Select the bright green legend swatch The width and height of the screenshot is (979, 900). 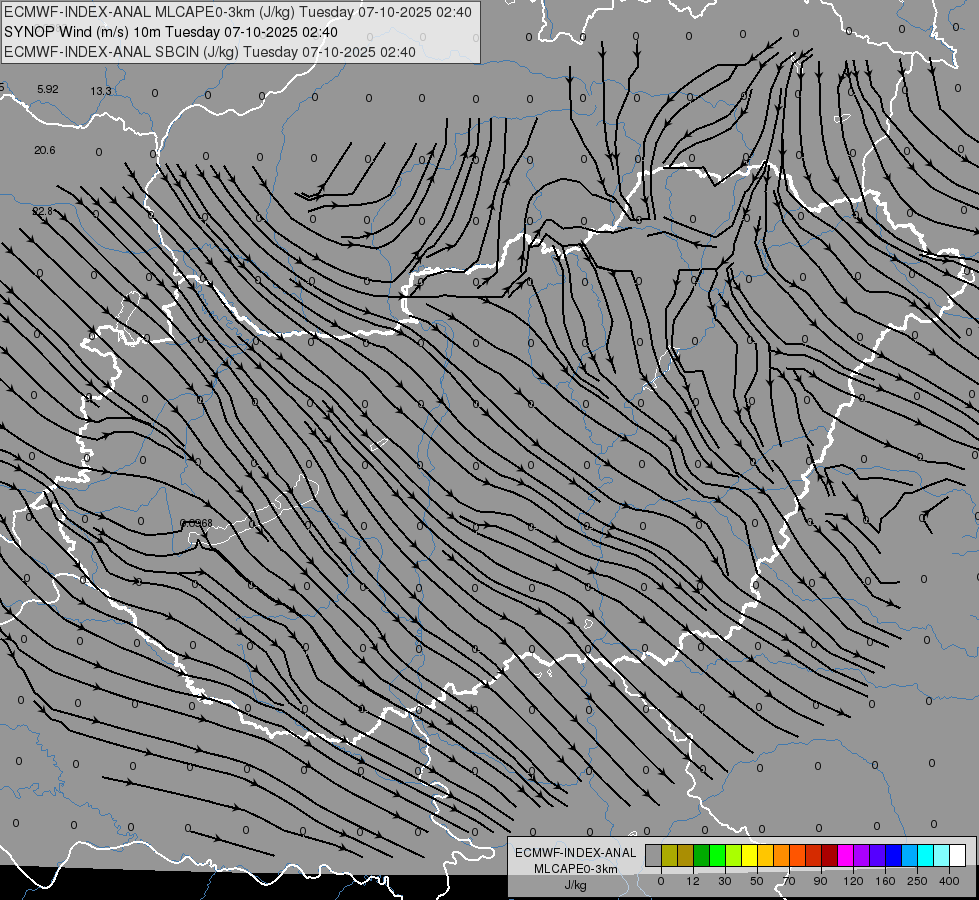[717, 855]
